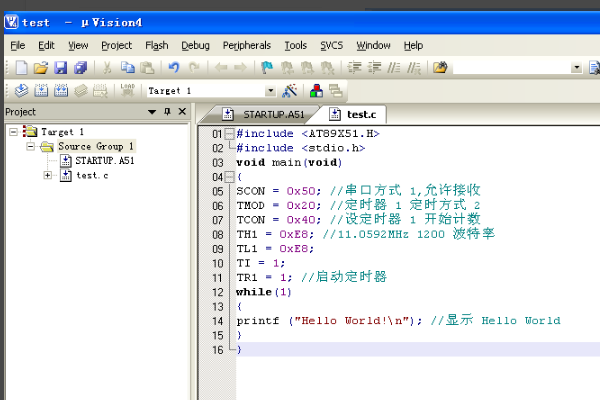The width and height of the screenshot is (600, 400).
Task: Open the Peripherals menu
Action: point(246,45)
